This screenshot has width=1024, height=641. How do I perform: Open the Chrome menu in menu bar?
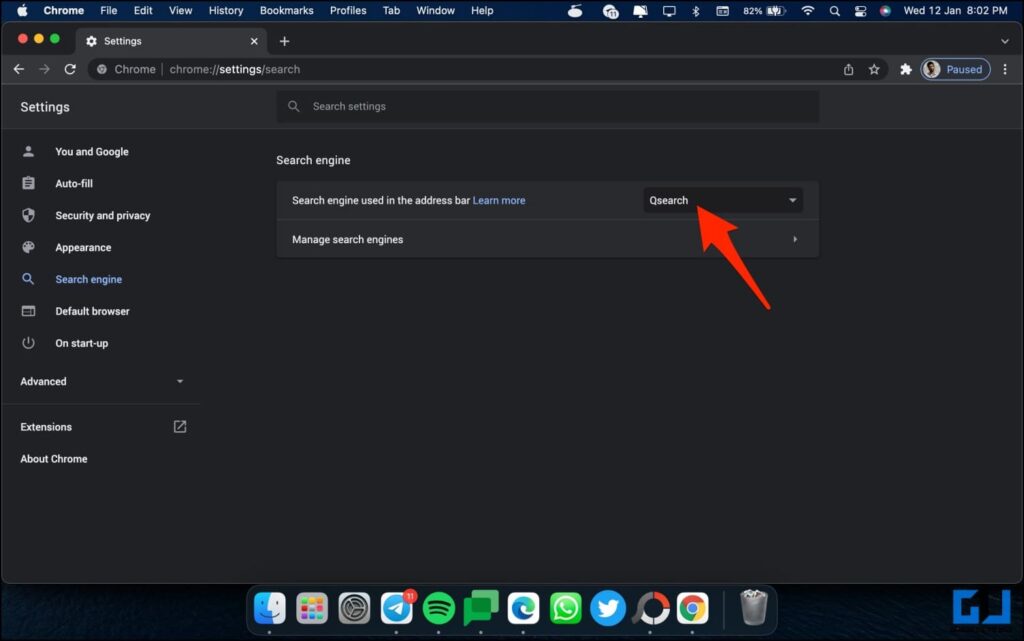[x=63, y=10]
